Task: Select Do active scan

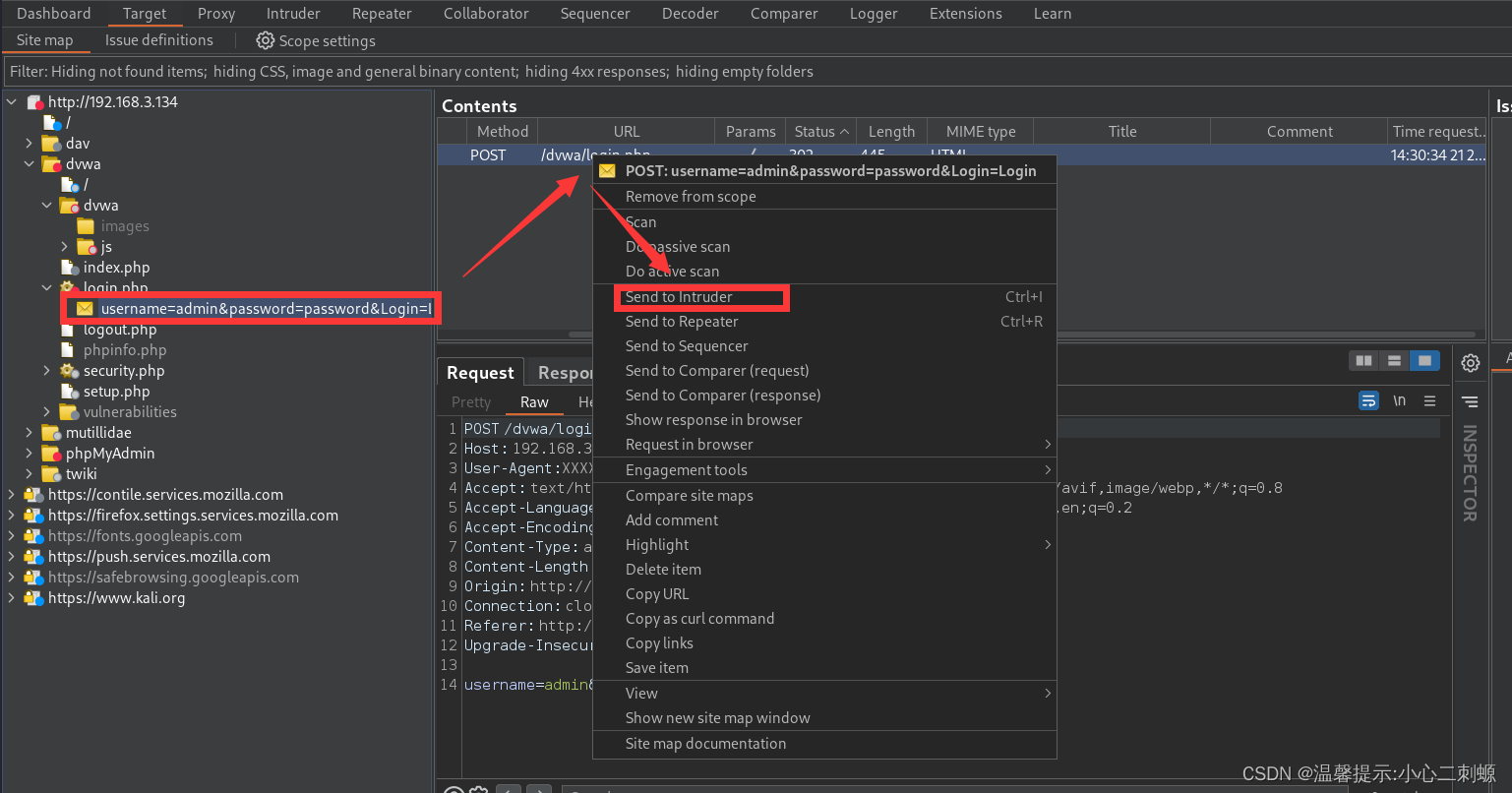Action: pyautogui.click(x=824, y=272)
